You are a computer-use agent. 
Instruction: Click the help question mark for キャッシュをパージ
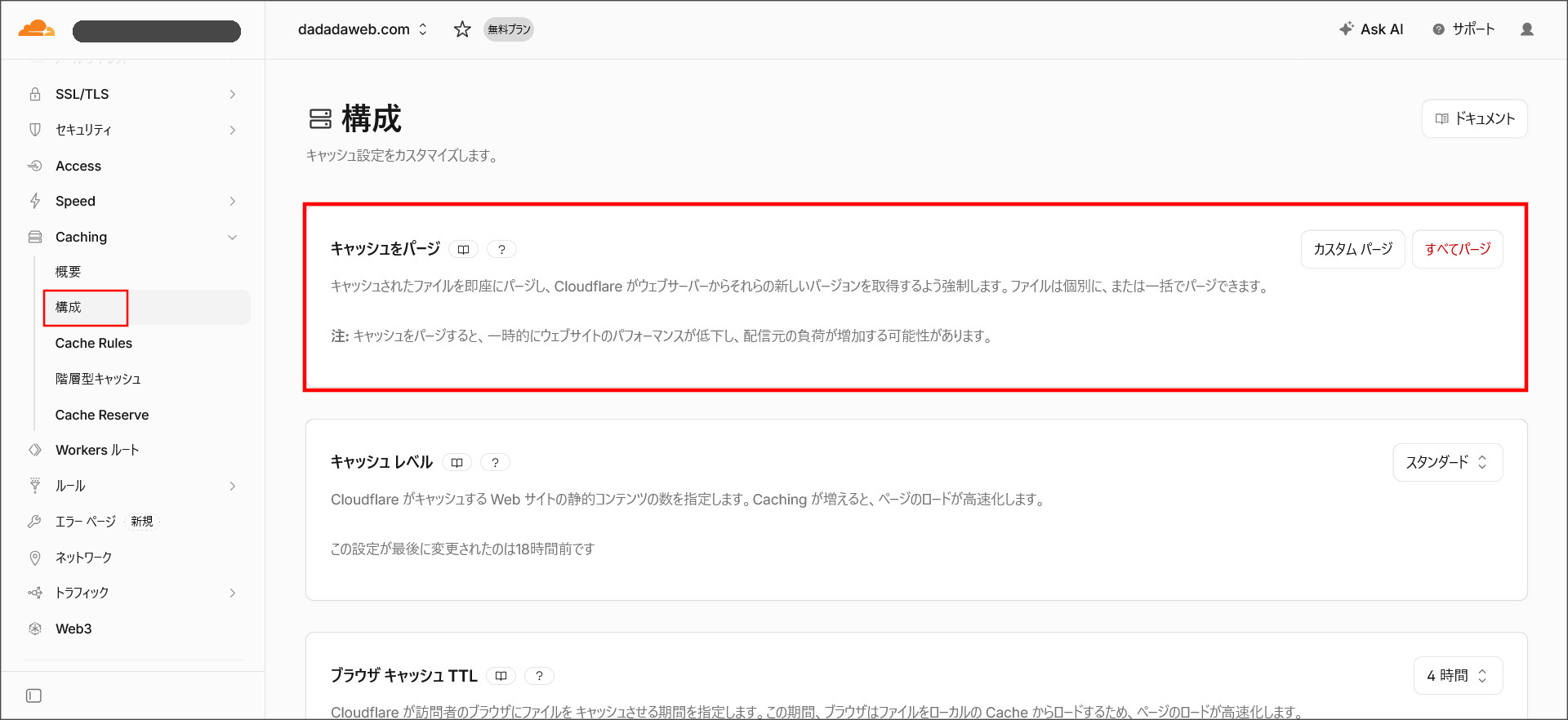(x=501, y=250)
